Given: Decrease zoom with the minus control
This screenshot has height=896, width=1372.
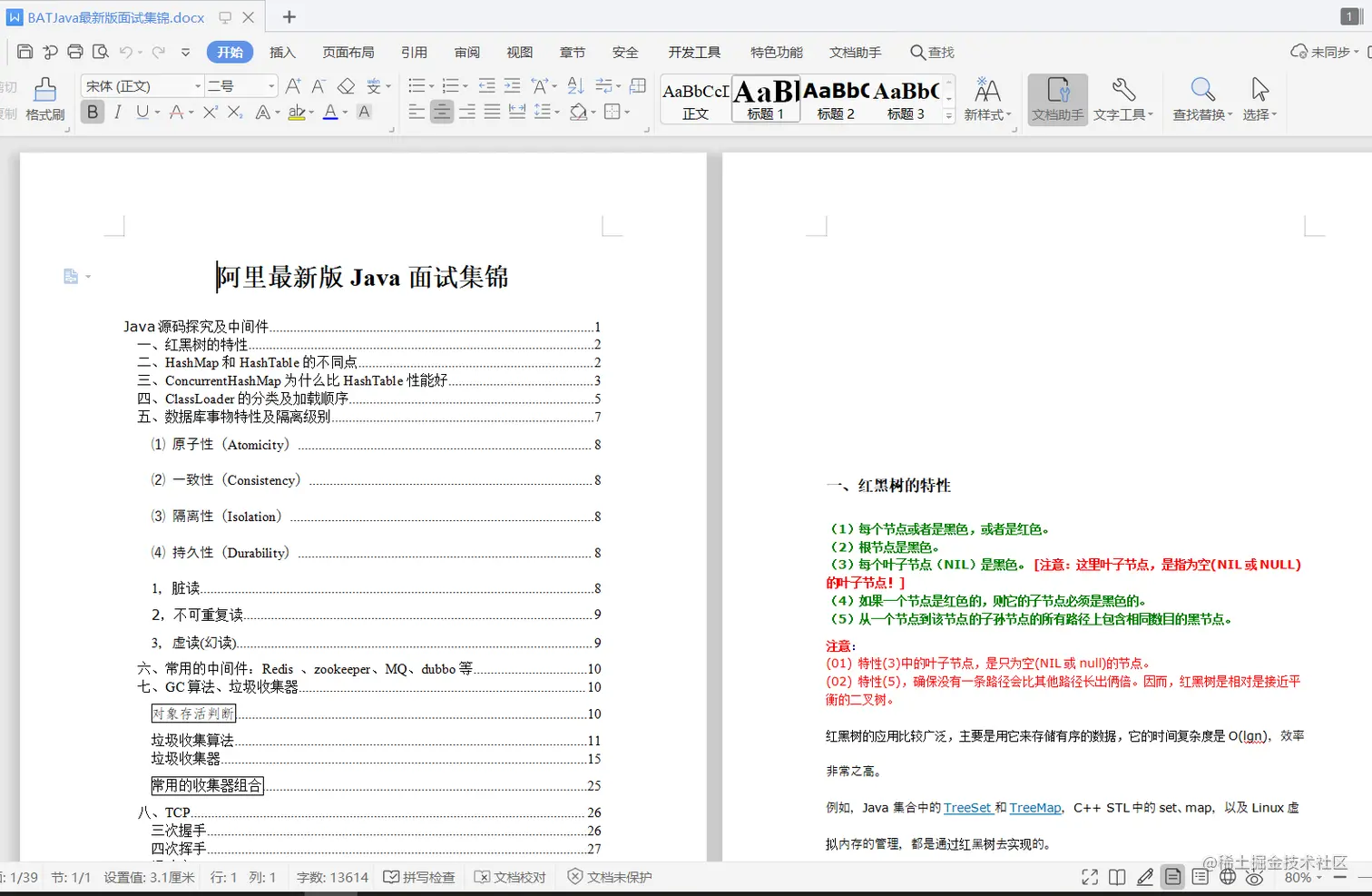Looking at the screenshot, I should click(x=1340, y=877).
